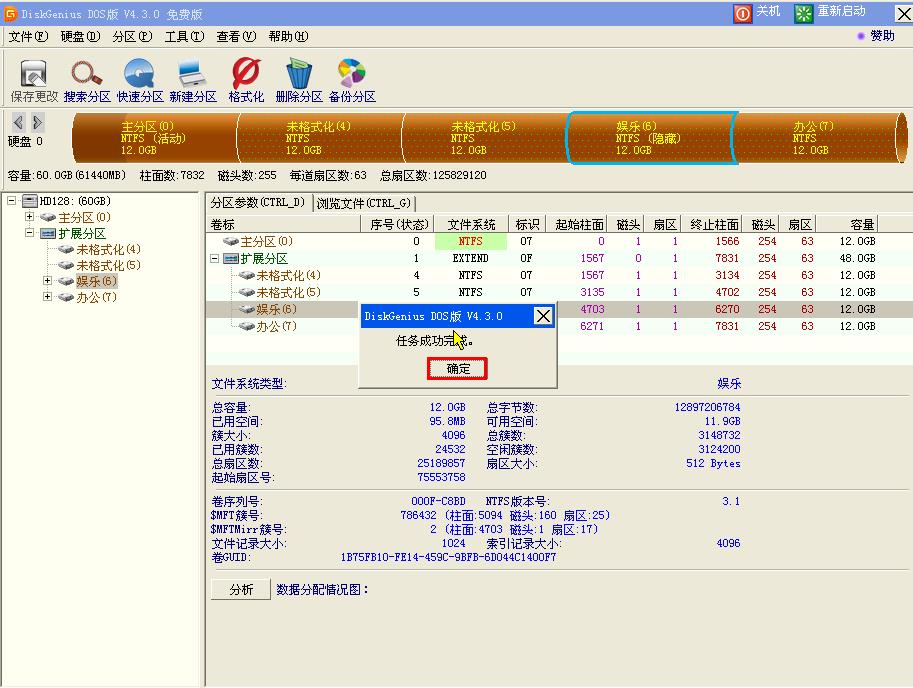
Task: Switch to 浏览文件(CTRL_G) tab
Action: [364, 203]
